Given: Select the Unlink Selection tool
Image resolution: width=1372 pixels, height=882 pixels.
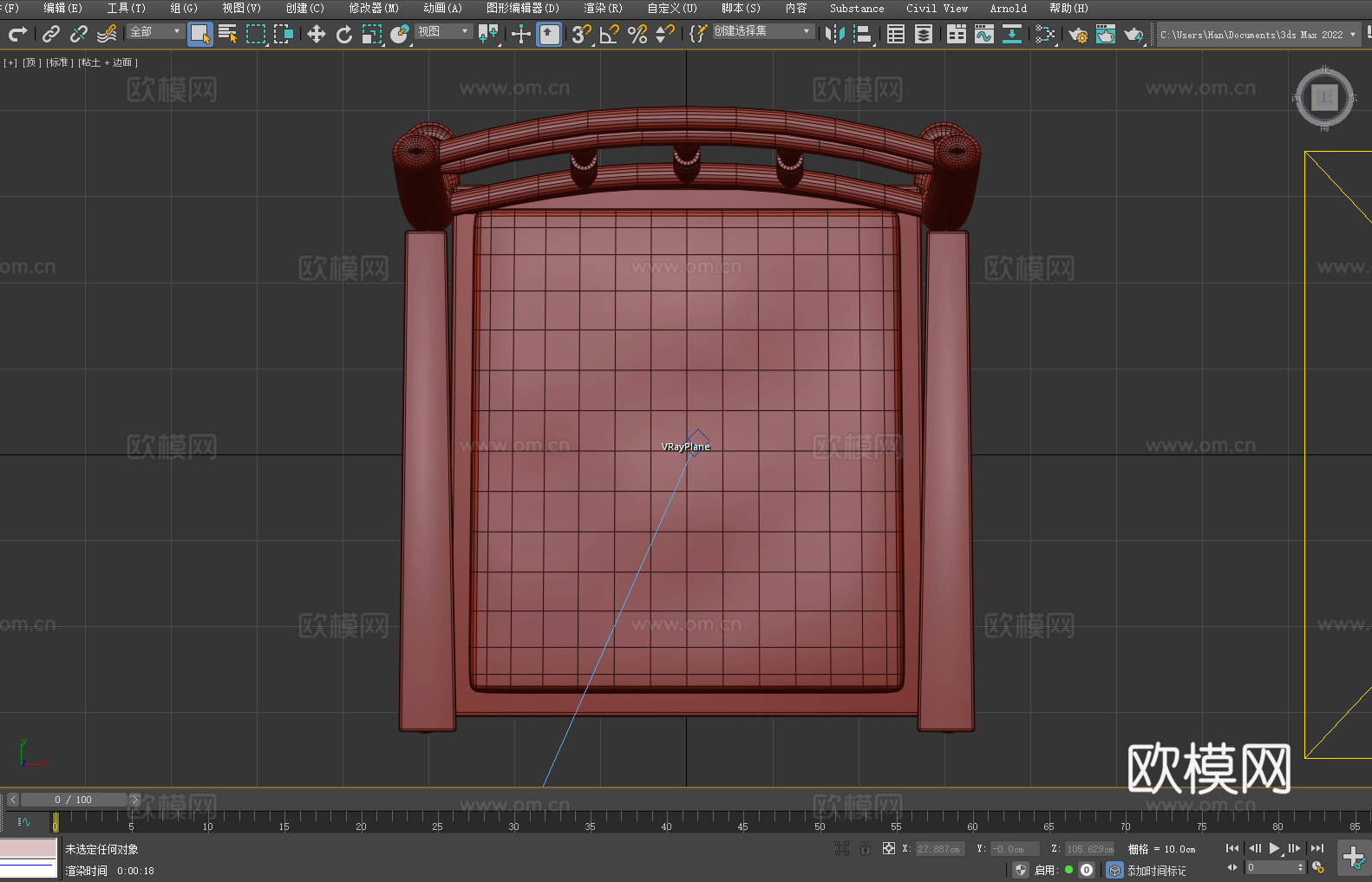Looking at the screenshot, I should click(79, 34).
